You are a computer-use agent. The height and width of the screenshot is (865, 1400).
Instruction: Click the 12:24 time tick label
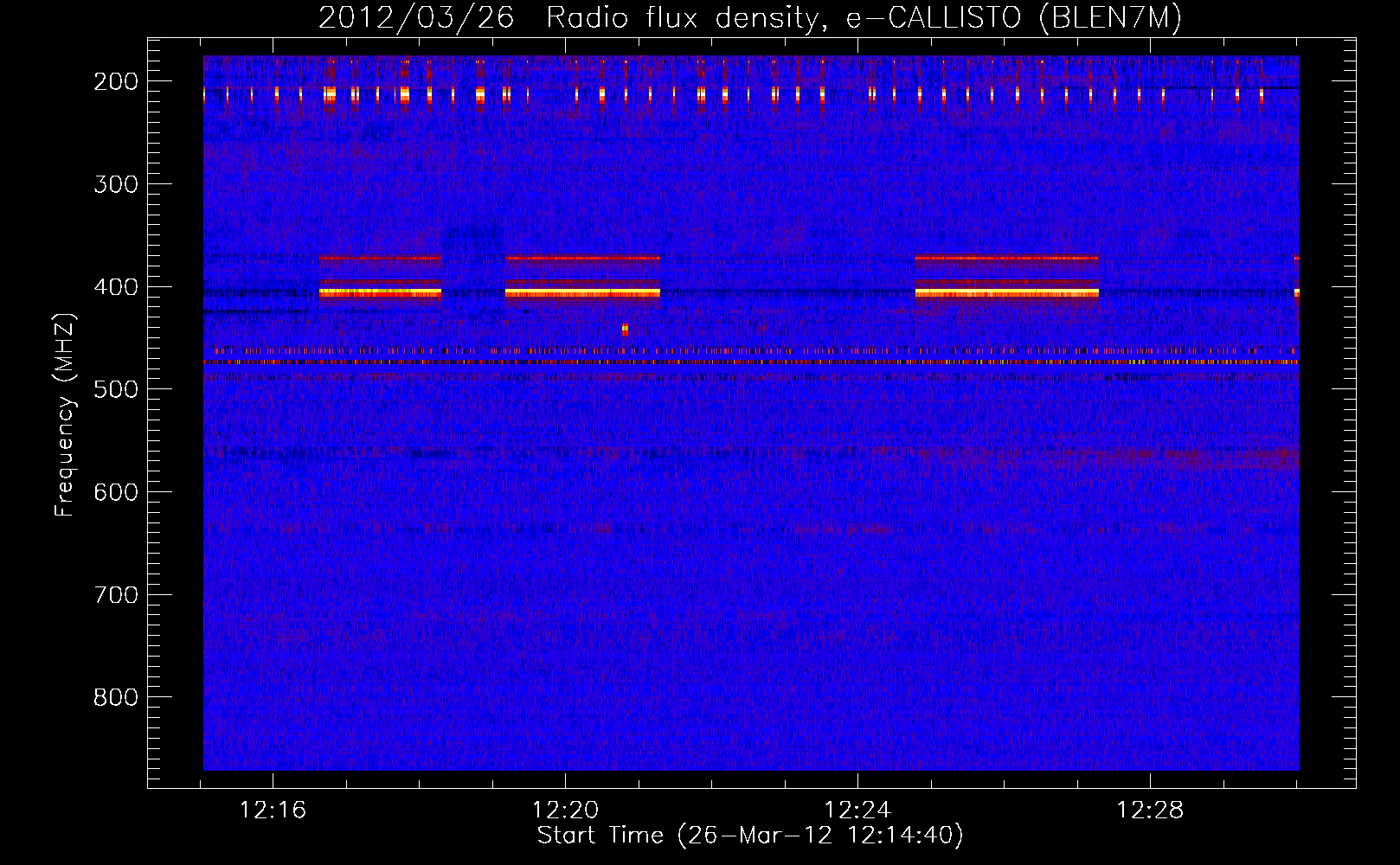click(x=857, y=811)
